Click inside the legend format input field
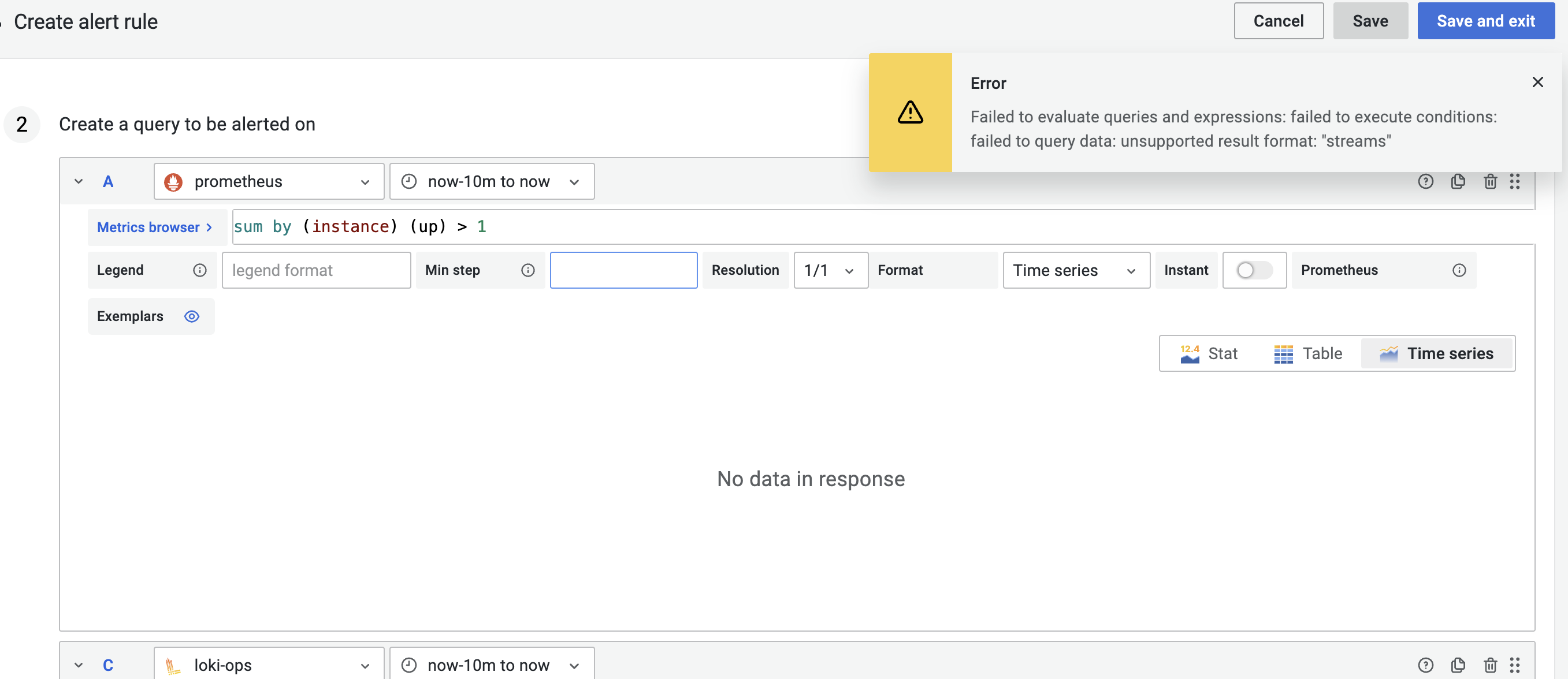 [x=316, y=270]
